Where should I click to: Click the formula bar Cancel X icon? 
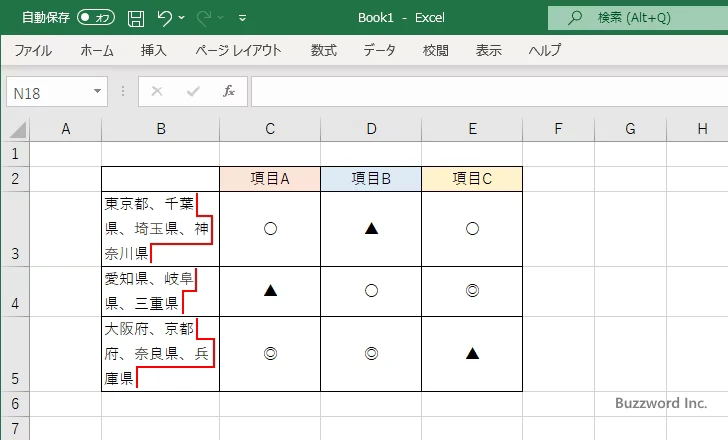click(x=156, y=91)
